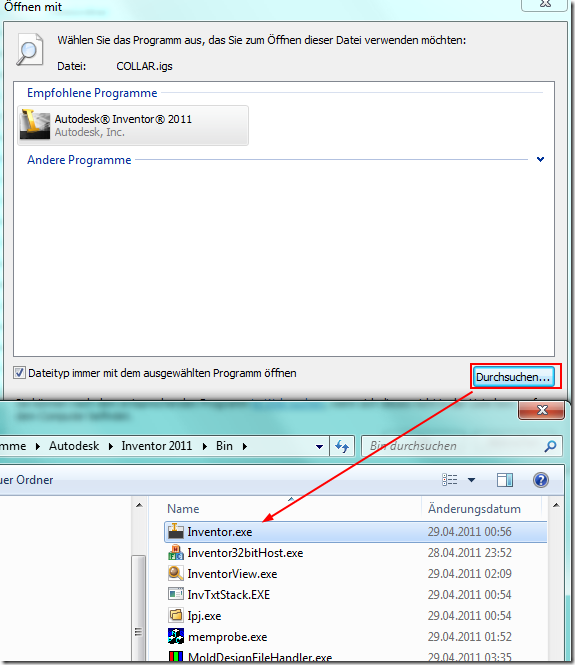Close the file browser window
Image resolution: width=575 pixels, height=665 pixels.
tap(542, 410)
